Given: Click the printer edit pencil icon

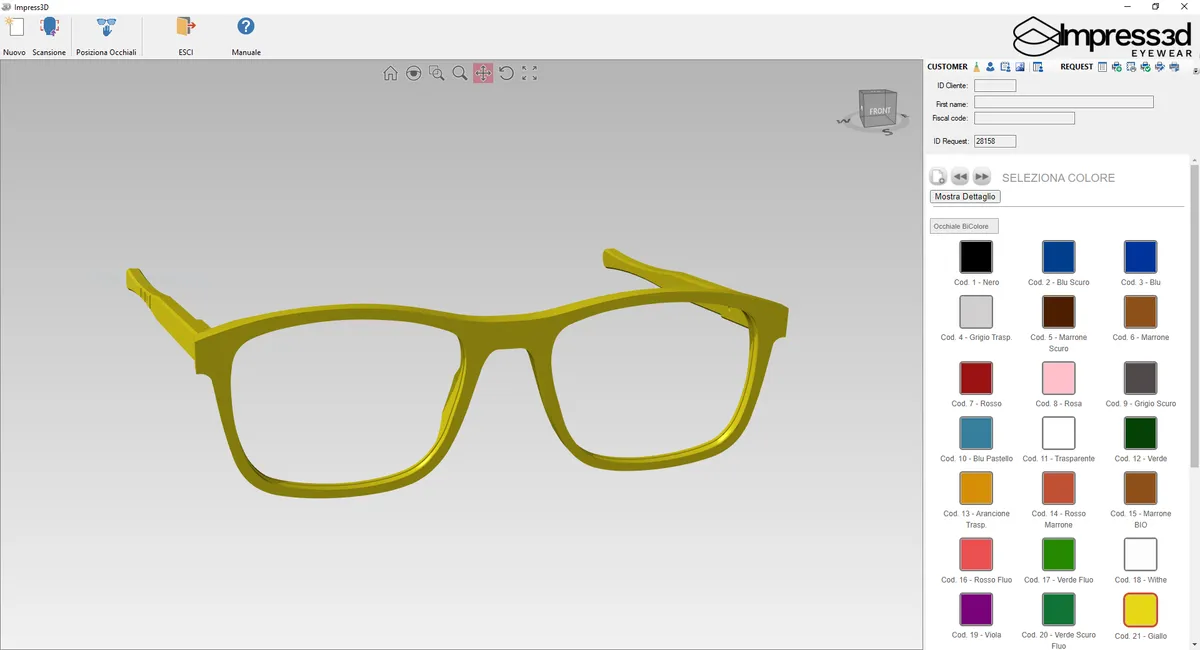Looking at the screenshot, I should (1159, 67).
